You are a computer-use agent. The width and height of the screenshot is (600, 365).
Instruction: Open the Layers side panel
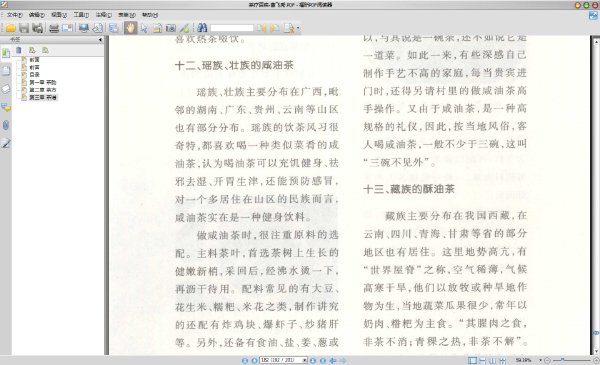coord(6,89)
